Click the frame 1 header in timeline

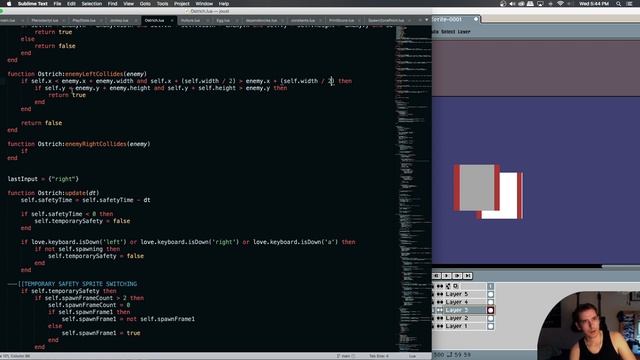491,286
